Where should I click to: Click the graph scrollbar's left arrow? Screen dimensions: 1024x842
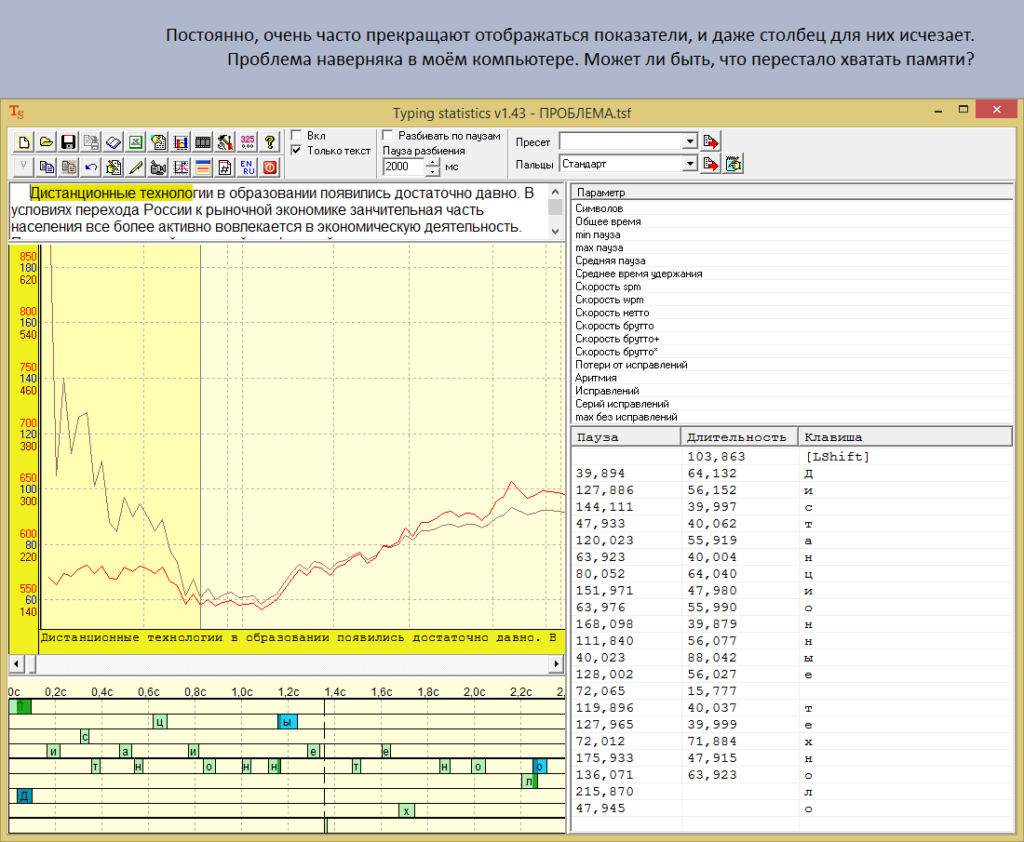(x=16, y=664)
